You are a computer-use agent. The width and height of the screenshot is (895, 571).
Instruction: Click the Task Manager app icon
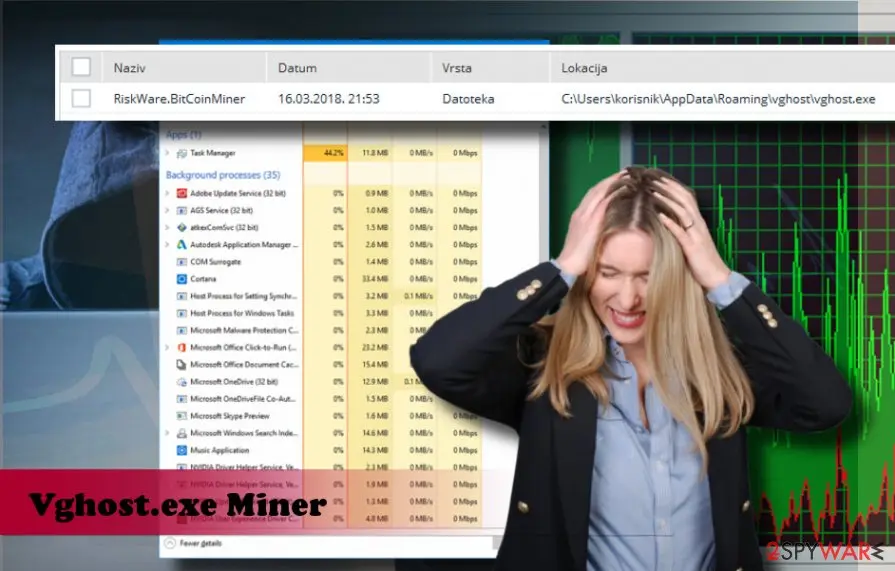click(182, 153)
